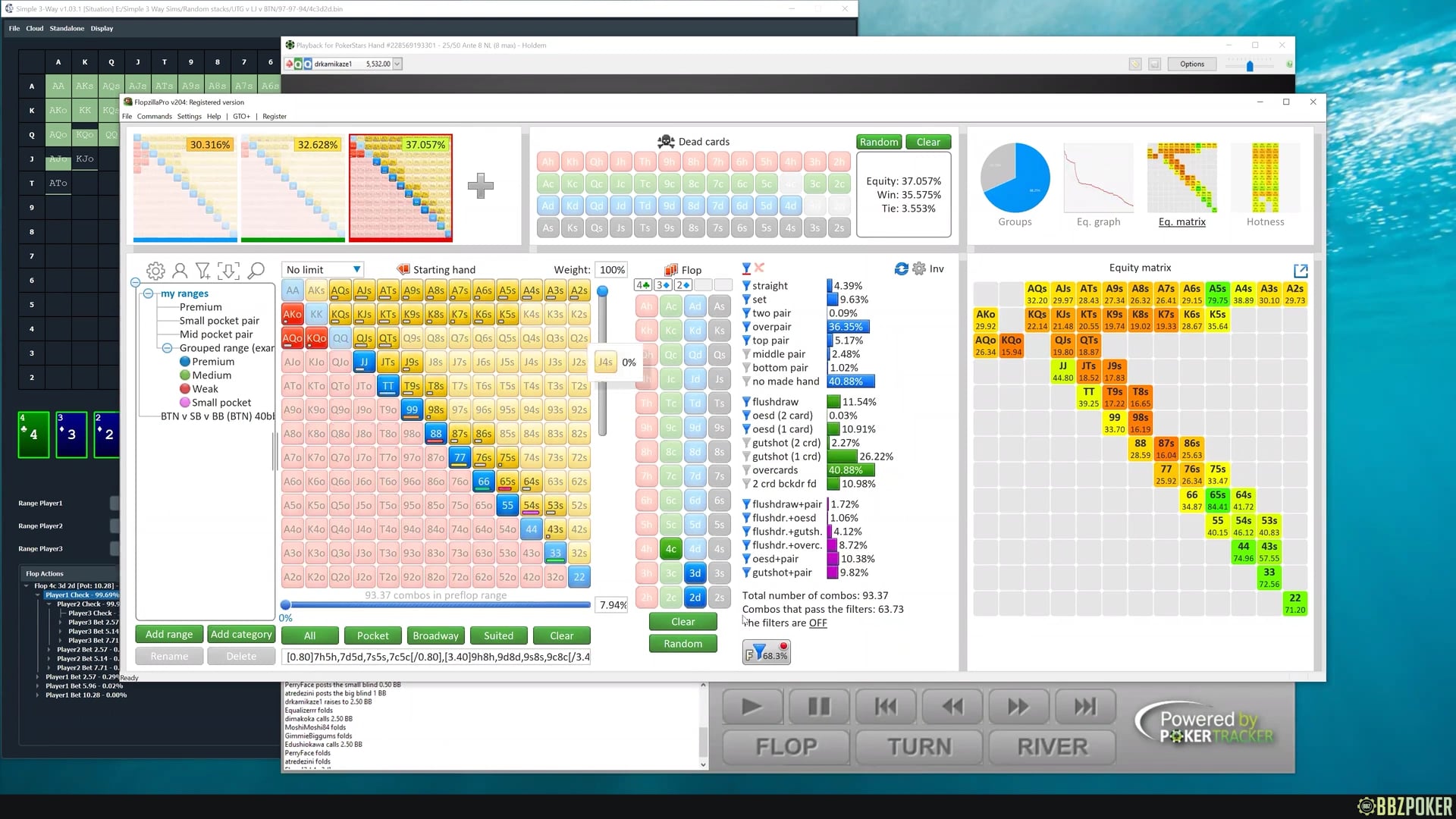This screenshot has height=819, width=1456.
Task: Click the add filter funnel icon
Action: (x=202, y=270)
